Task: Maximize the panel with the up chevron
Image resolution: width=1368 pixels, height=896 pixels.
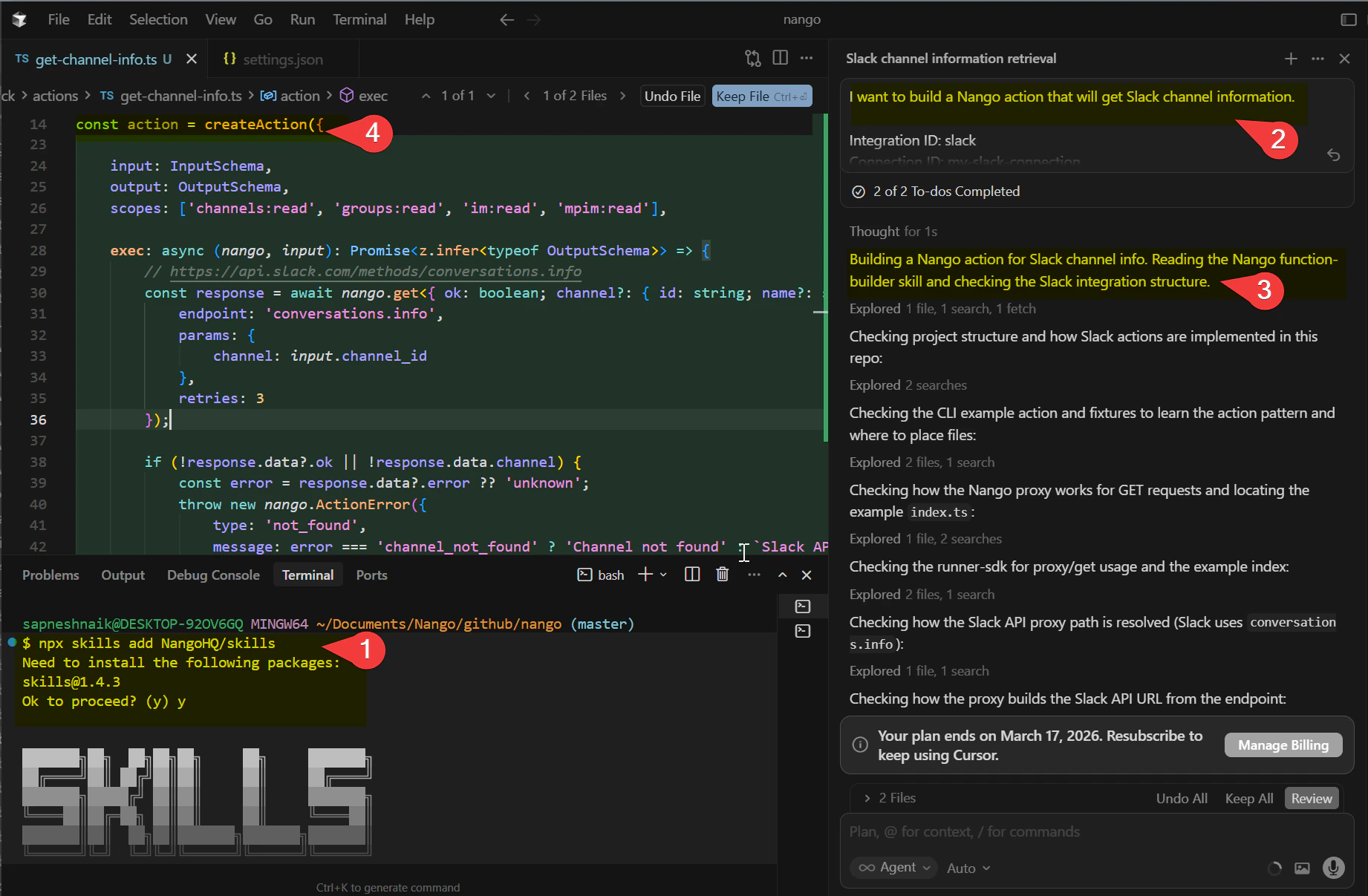Action: (783, 575)
